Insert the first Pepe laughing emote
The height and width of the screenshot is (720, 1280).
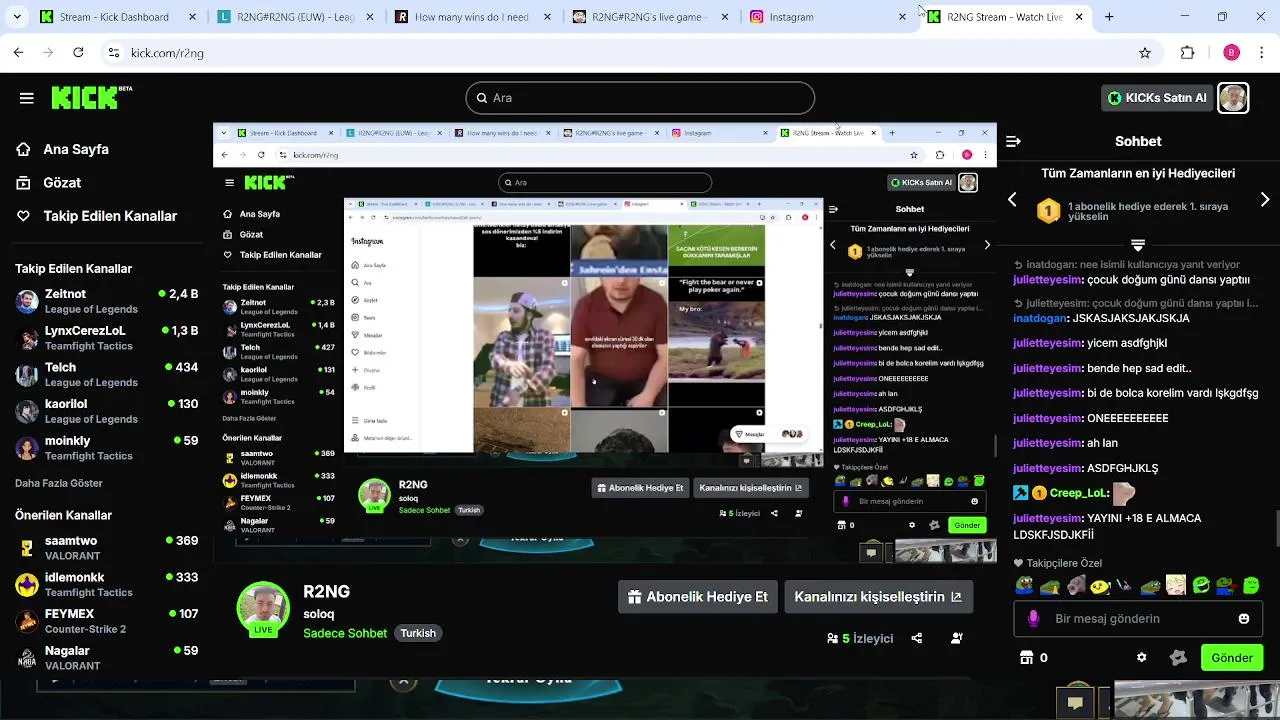pyautogui.click(x=1024, y=585)
